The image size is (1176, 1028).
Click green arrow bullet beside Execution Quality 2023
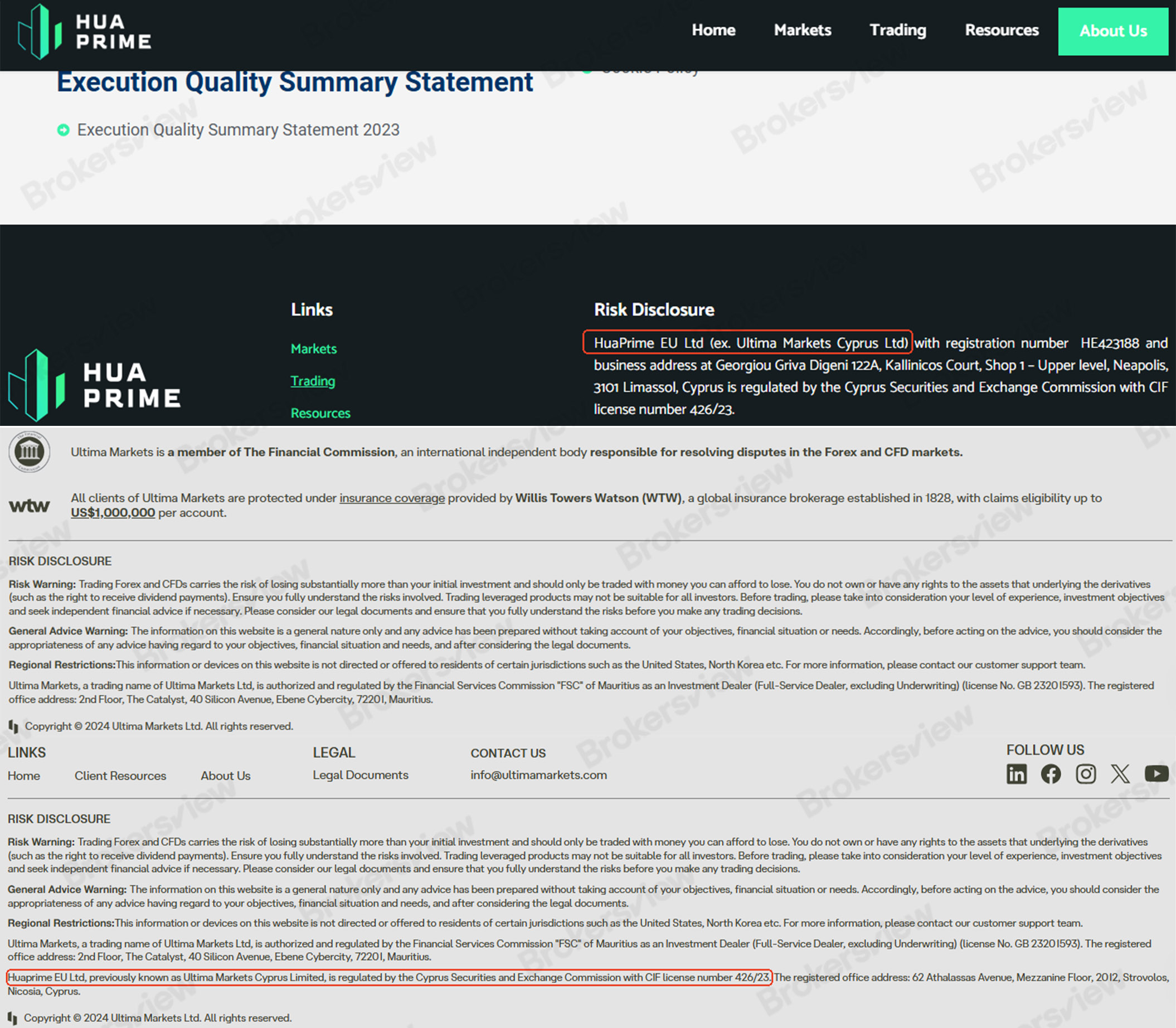[63, 130]
